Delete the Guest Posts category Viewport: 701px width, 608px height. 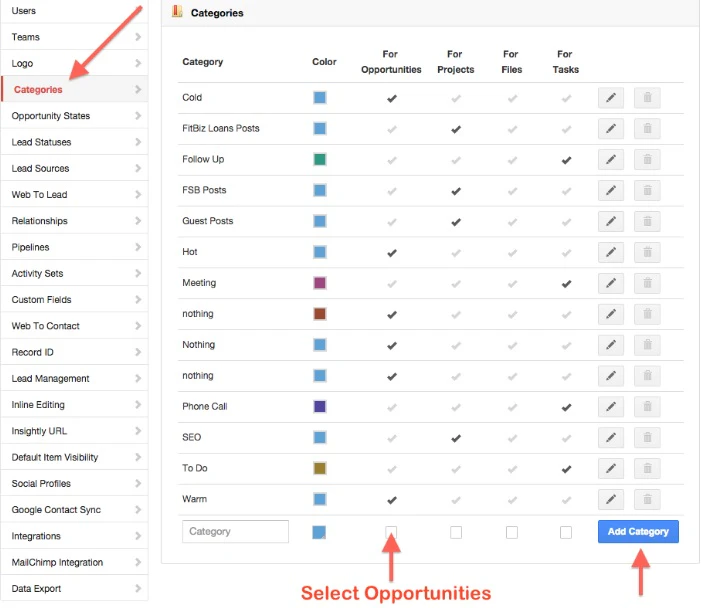pyautogui.click(x=647, y=221)
